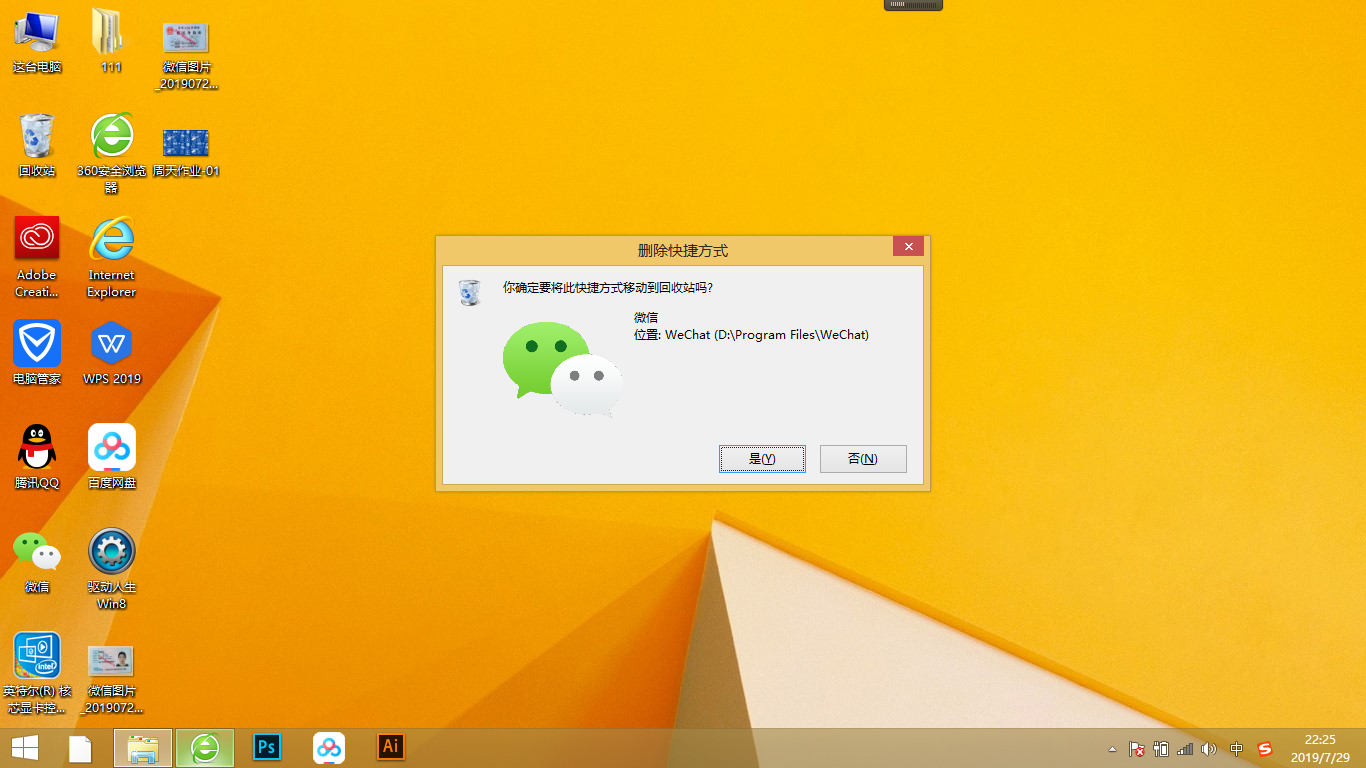Viewport: 1366px width, 768px height.
Task: Cancel deletion with the 否(N) button
Action: [863, 459]
